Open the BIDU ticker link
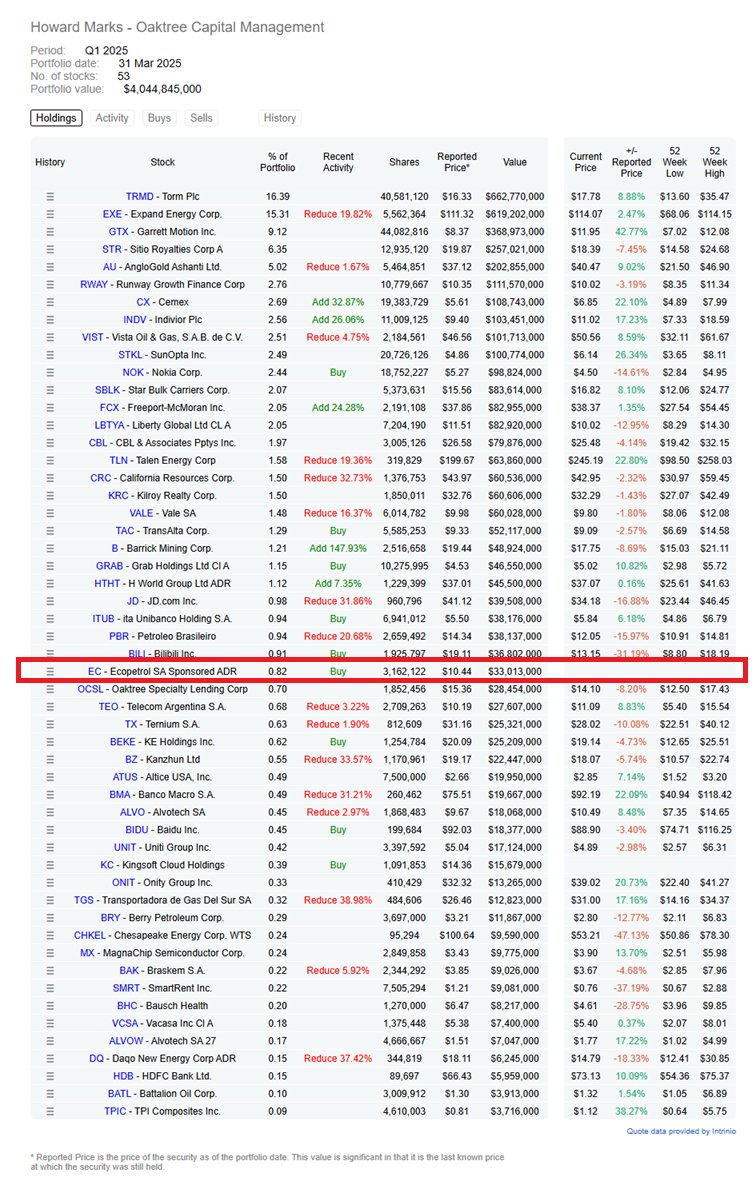The height and width of the screenshot is (1193, 756). 137,829
